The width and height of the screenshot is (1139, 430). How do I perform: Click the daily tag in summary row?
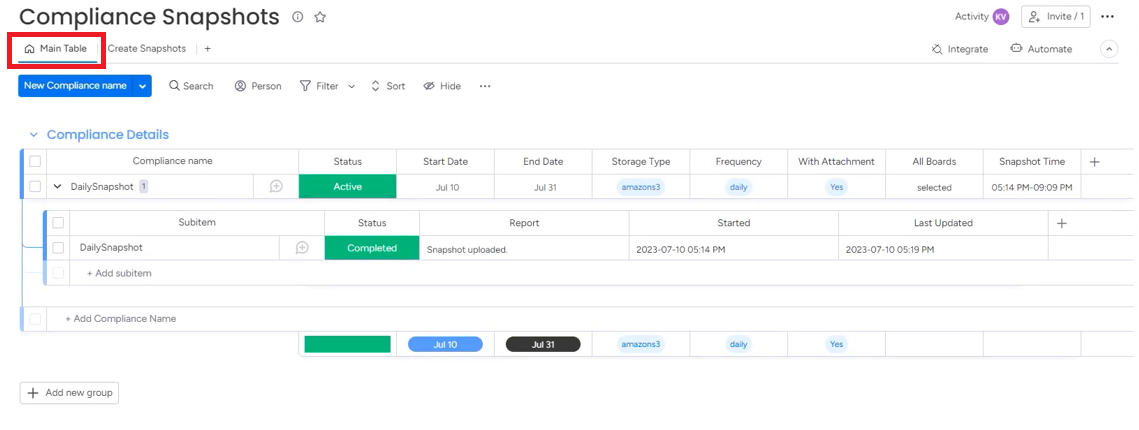738,344
